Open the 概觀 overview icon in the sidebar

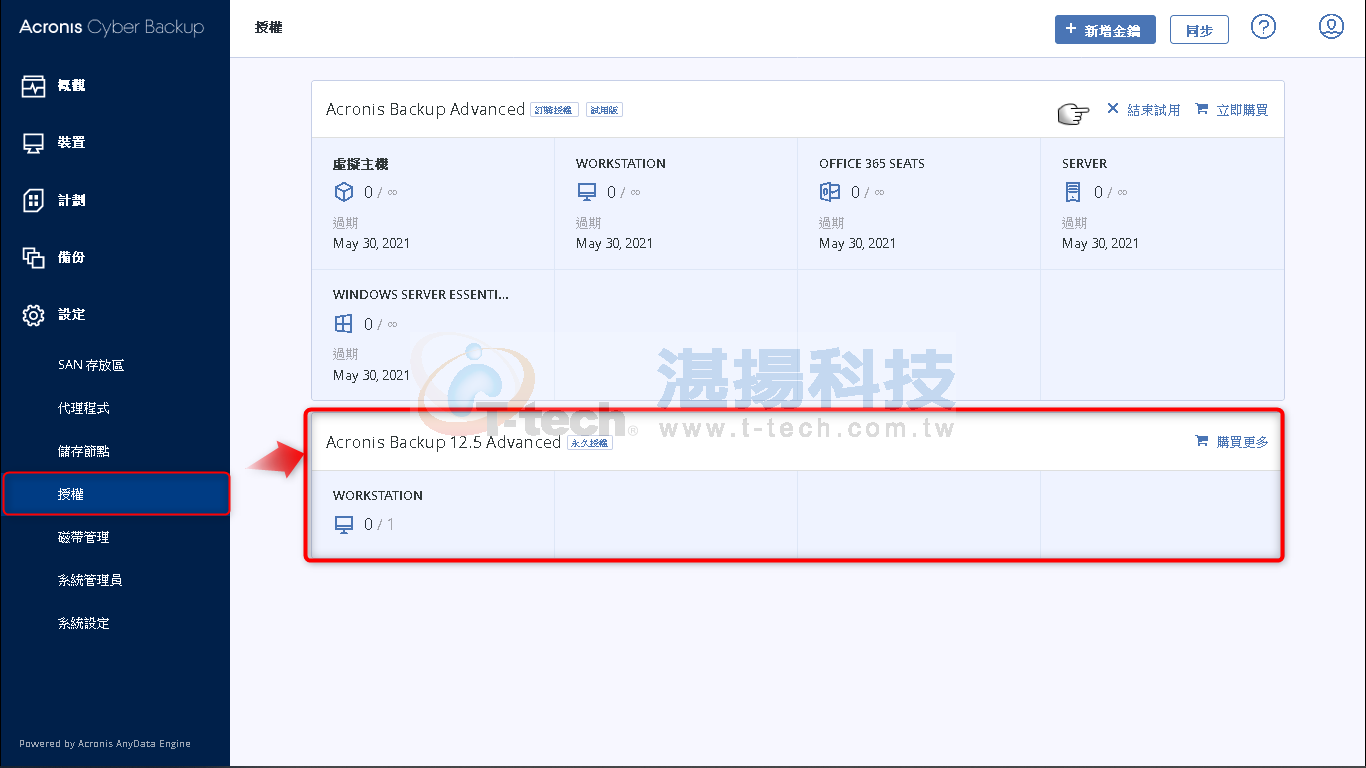tap(34, 86)
